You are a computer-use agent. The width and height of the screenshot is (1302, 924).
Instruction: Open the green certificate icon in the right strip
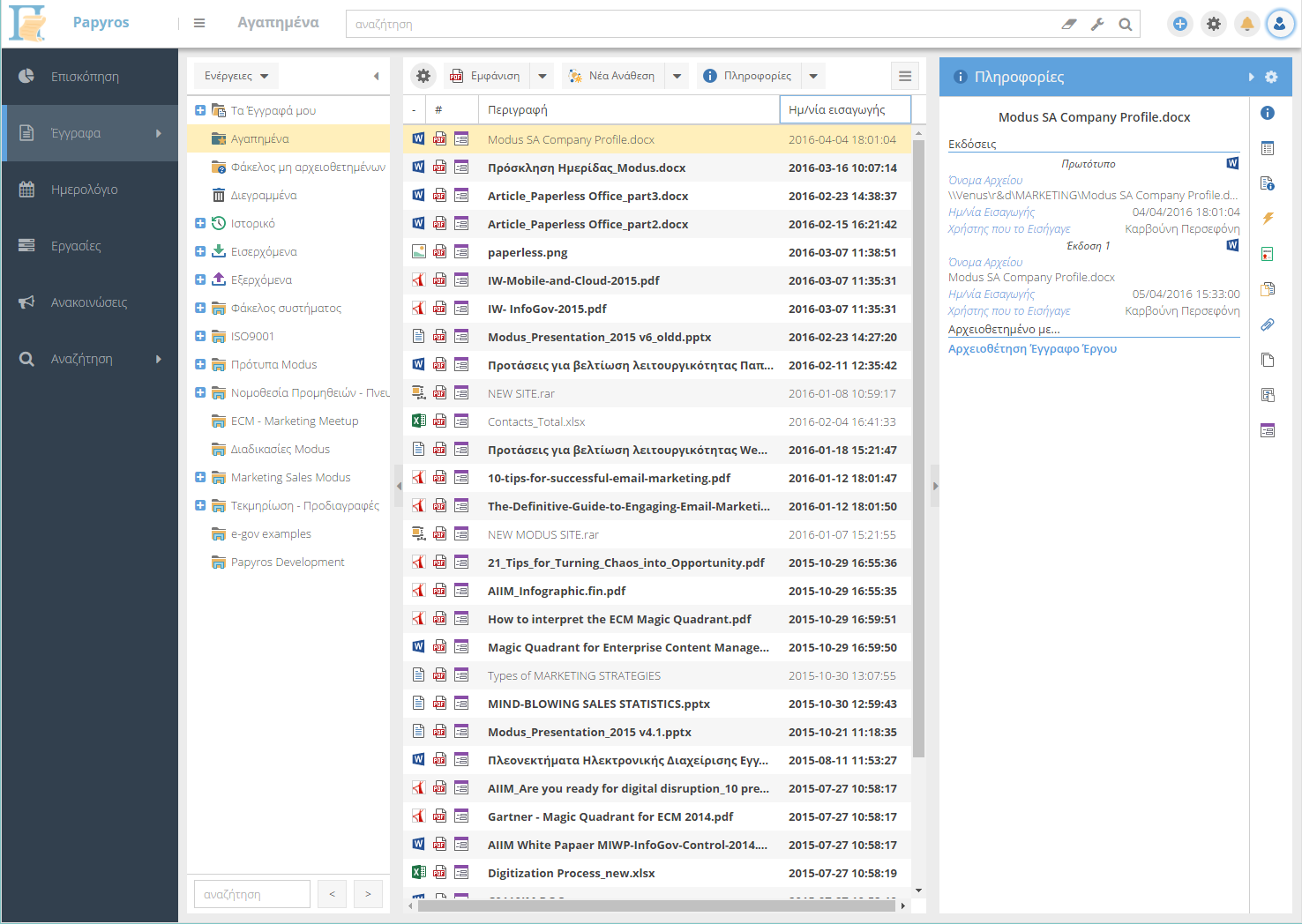coord(1268,254)
